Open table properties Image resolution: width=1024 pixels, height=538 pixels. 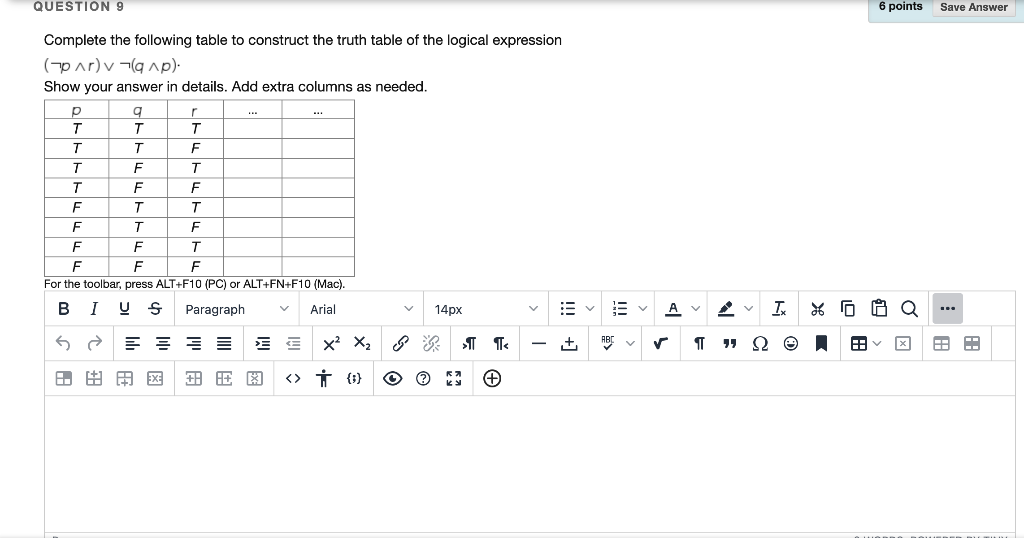[x=941, y=343]
